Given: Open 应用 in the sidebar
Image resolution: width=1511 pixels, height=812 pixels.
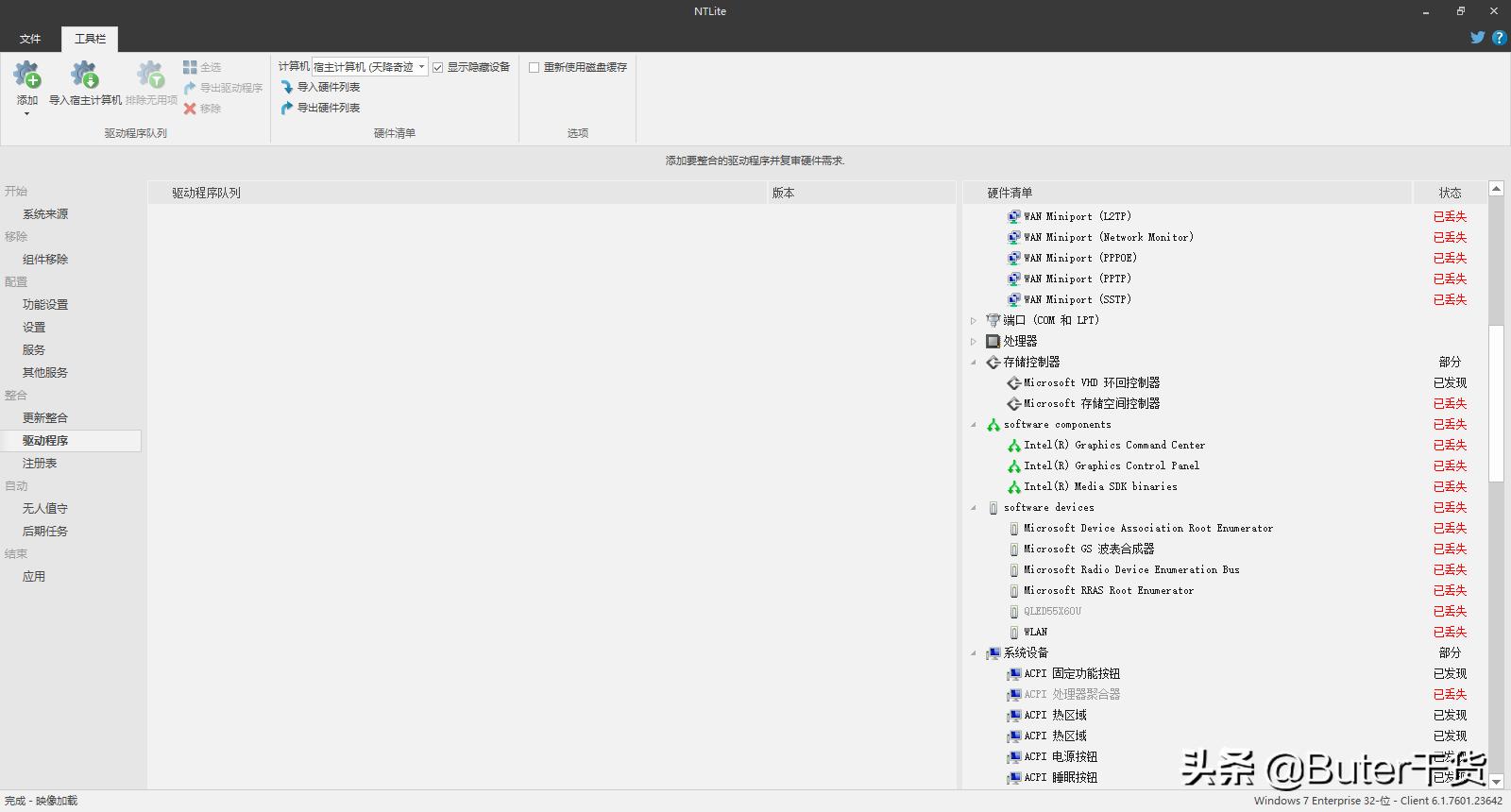Looking at the screenshot, I should 34,577.
